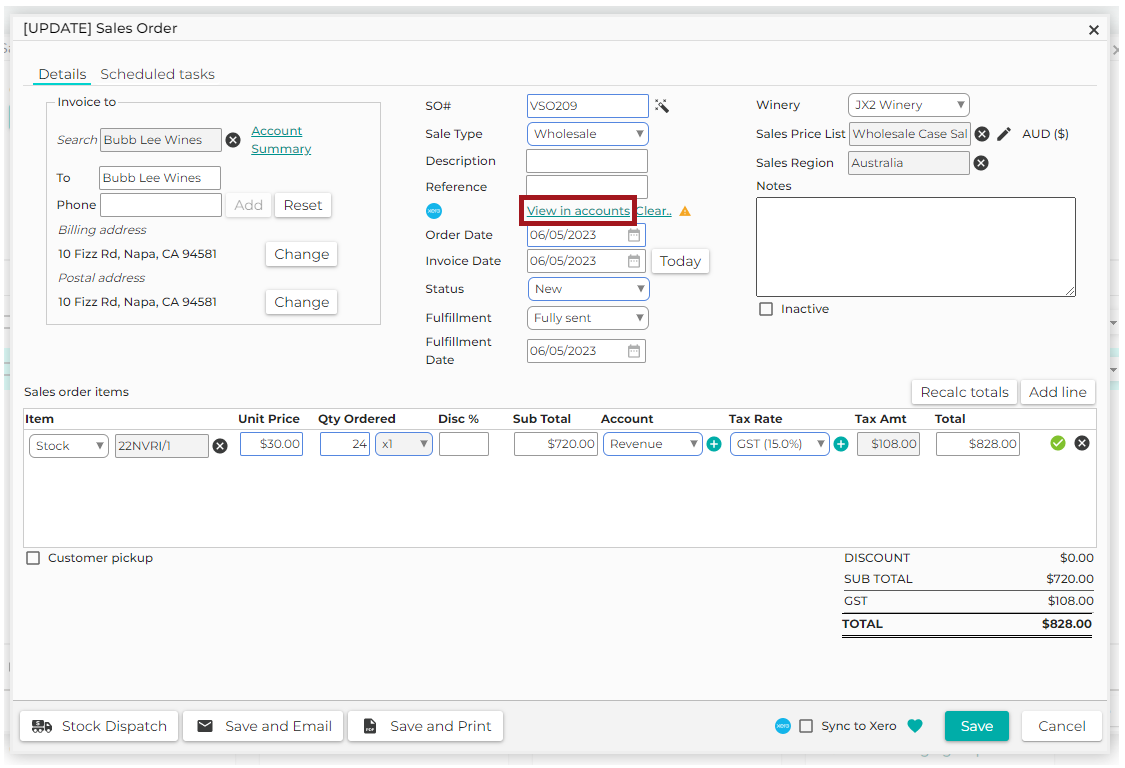This screenshot has width=1125, height=768.
Task: Close the Sales Order dialog
Action: [1093, 29]
